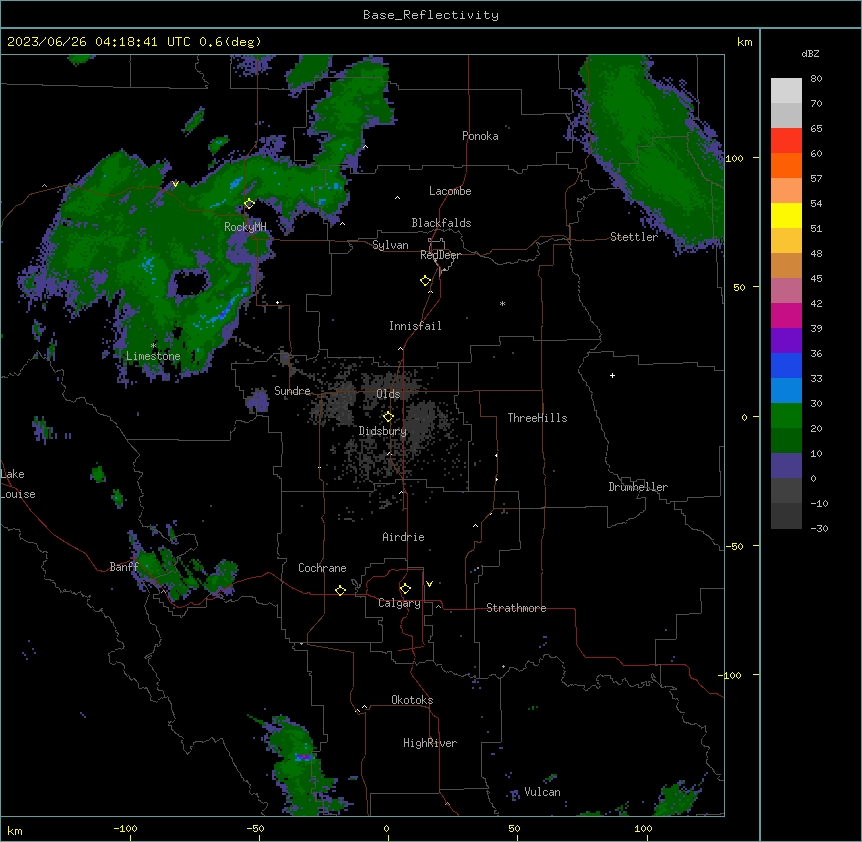This screenshot has width=862, height=842.
Task: Select the yellow diamond marker below Cochrane
Action: (x=340, y=590)
